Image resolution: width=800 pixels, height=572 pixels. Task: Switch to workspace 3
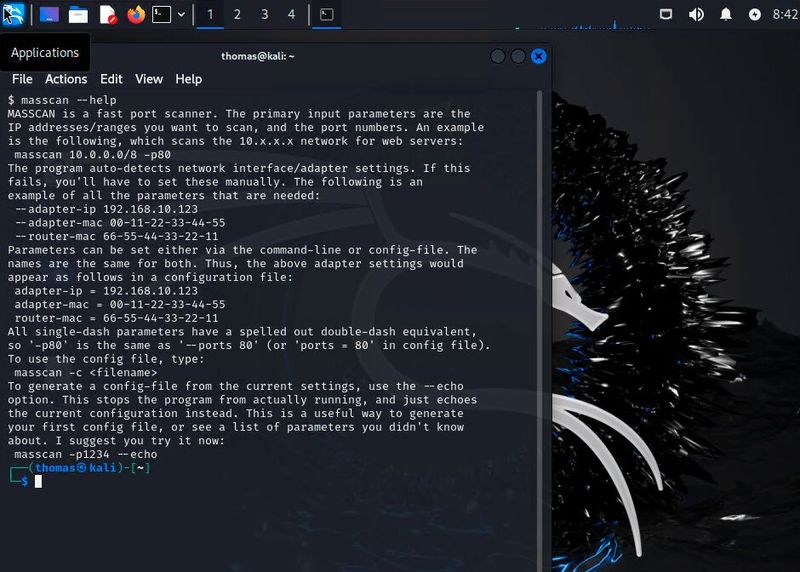[264, 14]
